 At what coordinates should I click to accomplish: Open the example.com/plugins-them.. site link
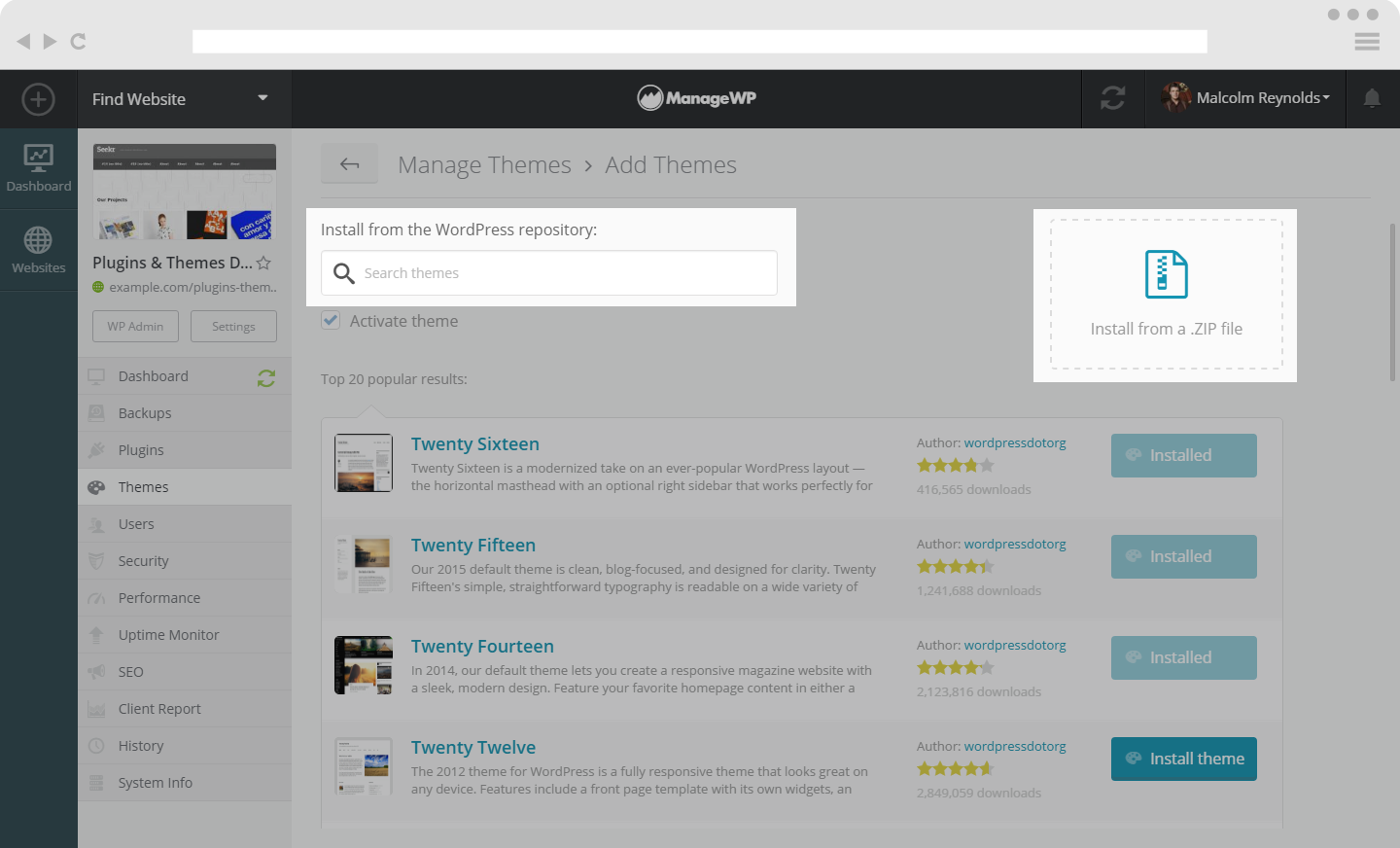pos(193,287)
